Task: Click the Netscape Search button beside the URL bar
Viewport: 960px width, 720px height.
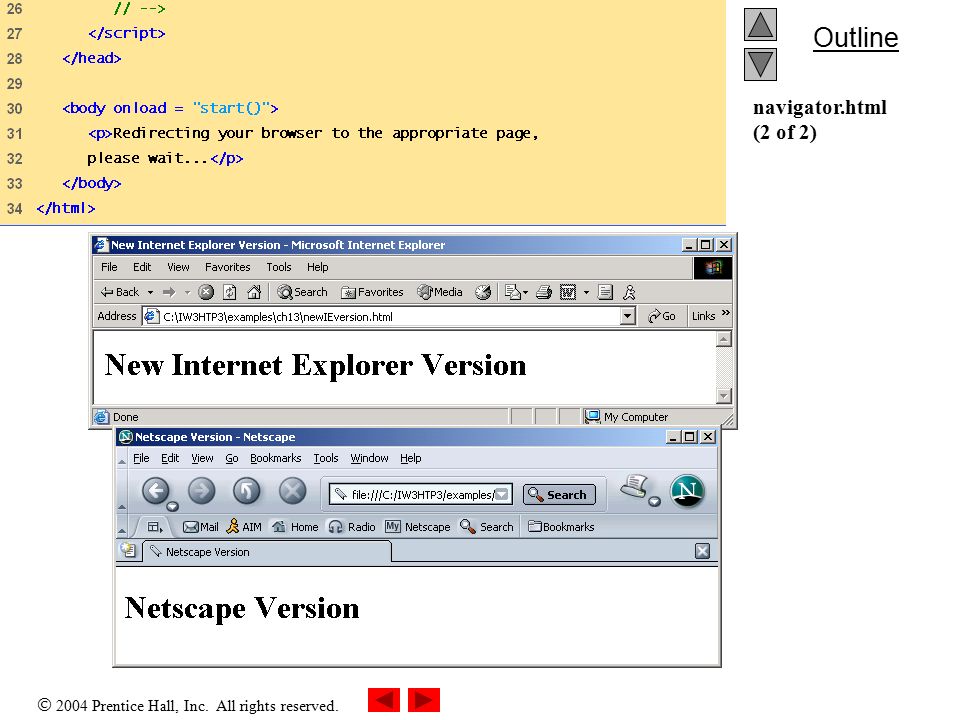Action: [559, 495]
